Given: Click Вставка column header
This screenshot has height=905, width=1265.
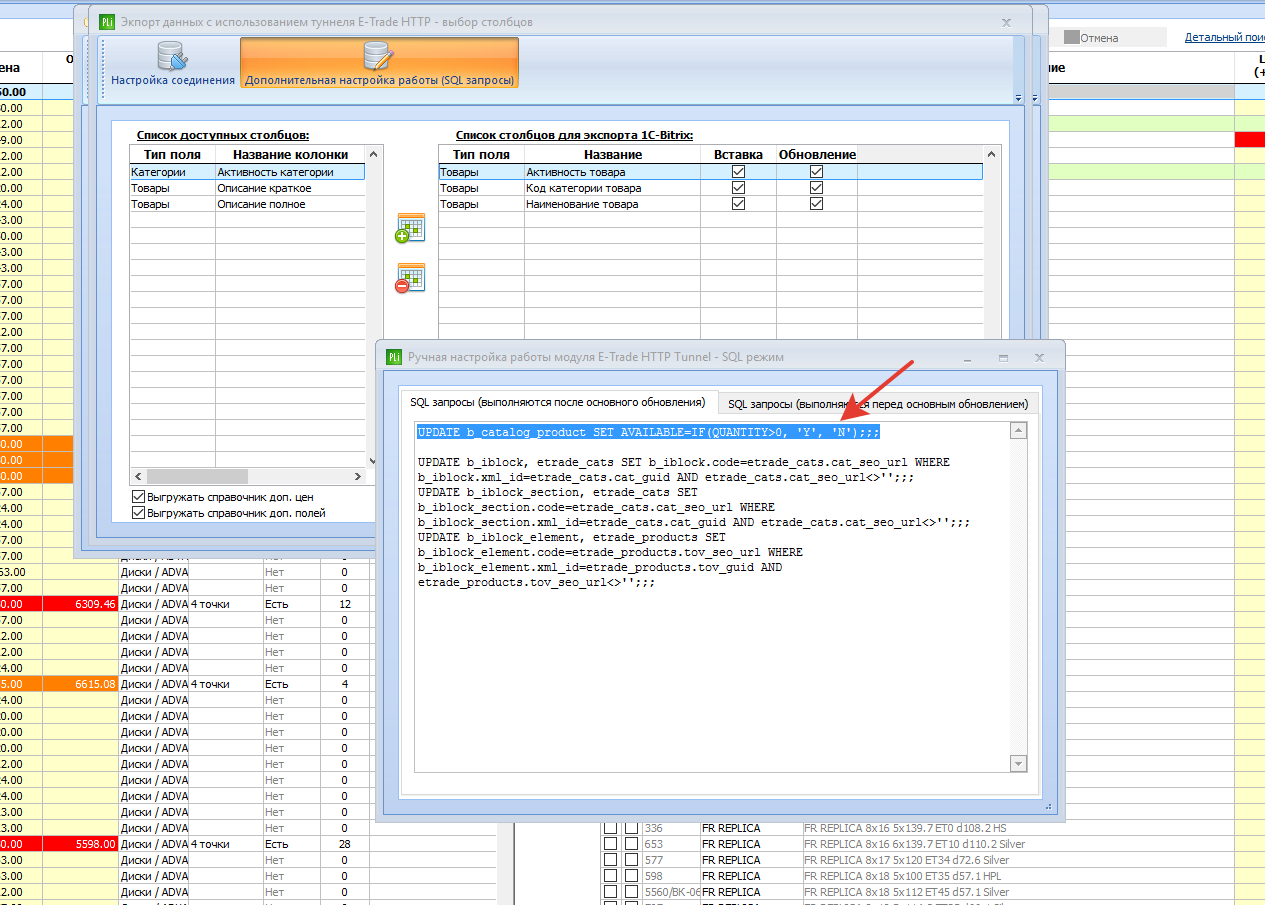Looking at the screenshot, I should 739,154.
